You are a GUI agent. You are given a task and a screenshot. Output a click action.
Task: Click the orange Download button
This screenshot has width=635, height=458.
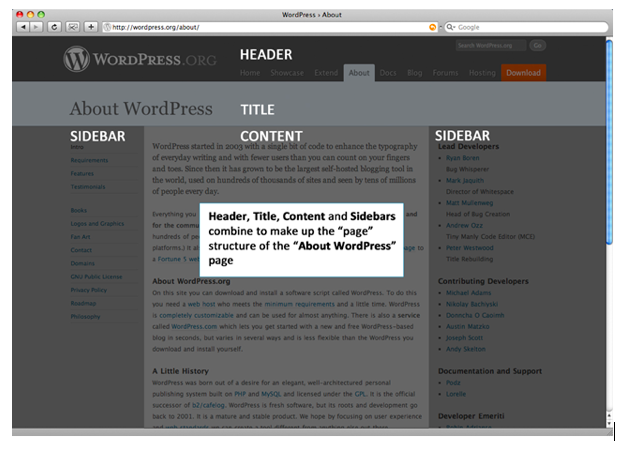coord(523,73)
